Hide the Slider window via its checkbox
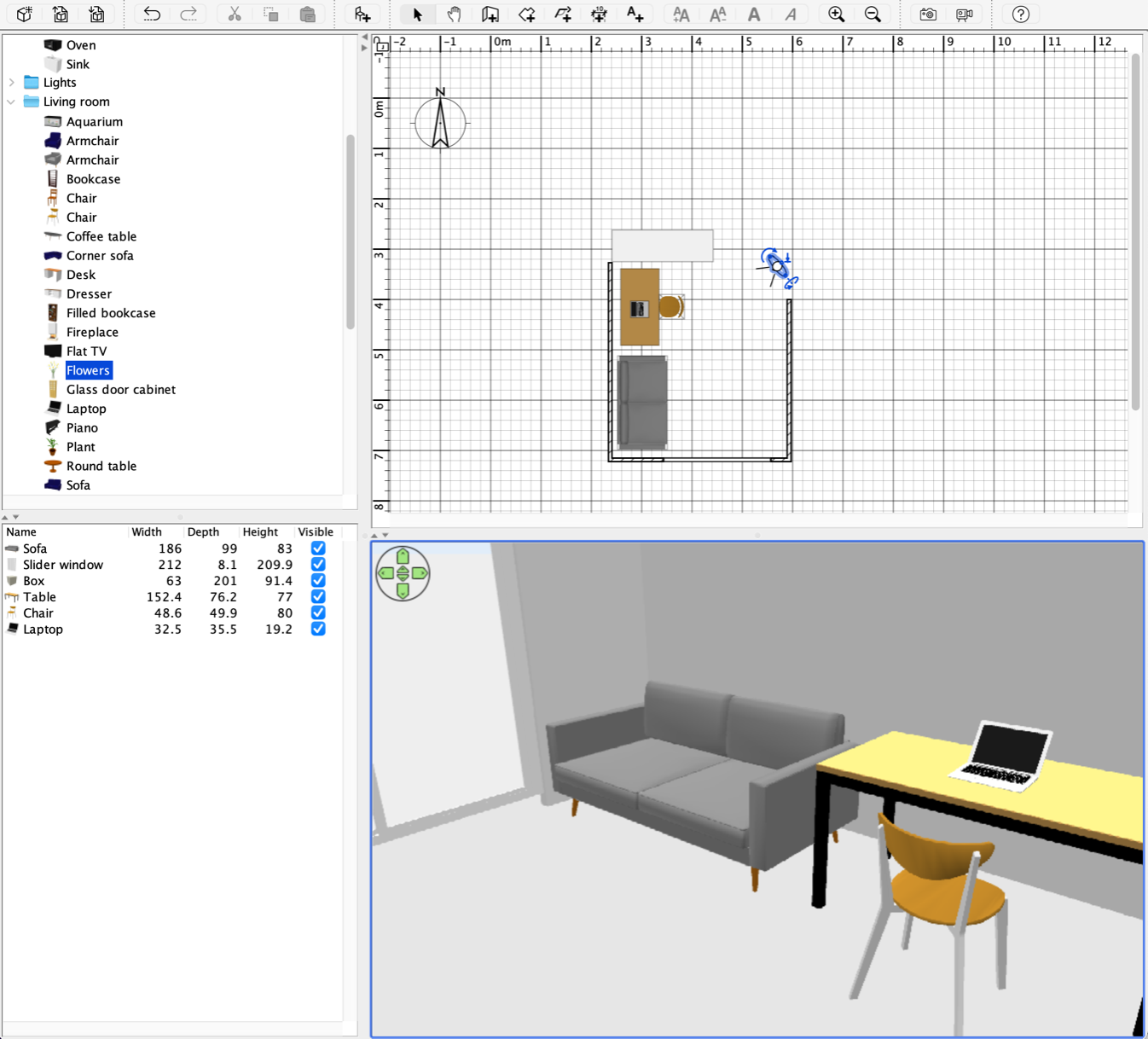The height and width of the screenshot is (1039, 1148). (318, 565)
